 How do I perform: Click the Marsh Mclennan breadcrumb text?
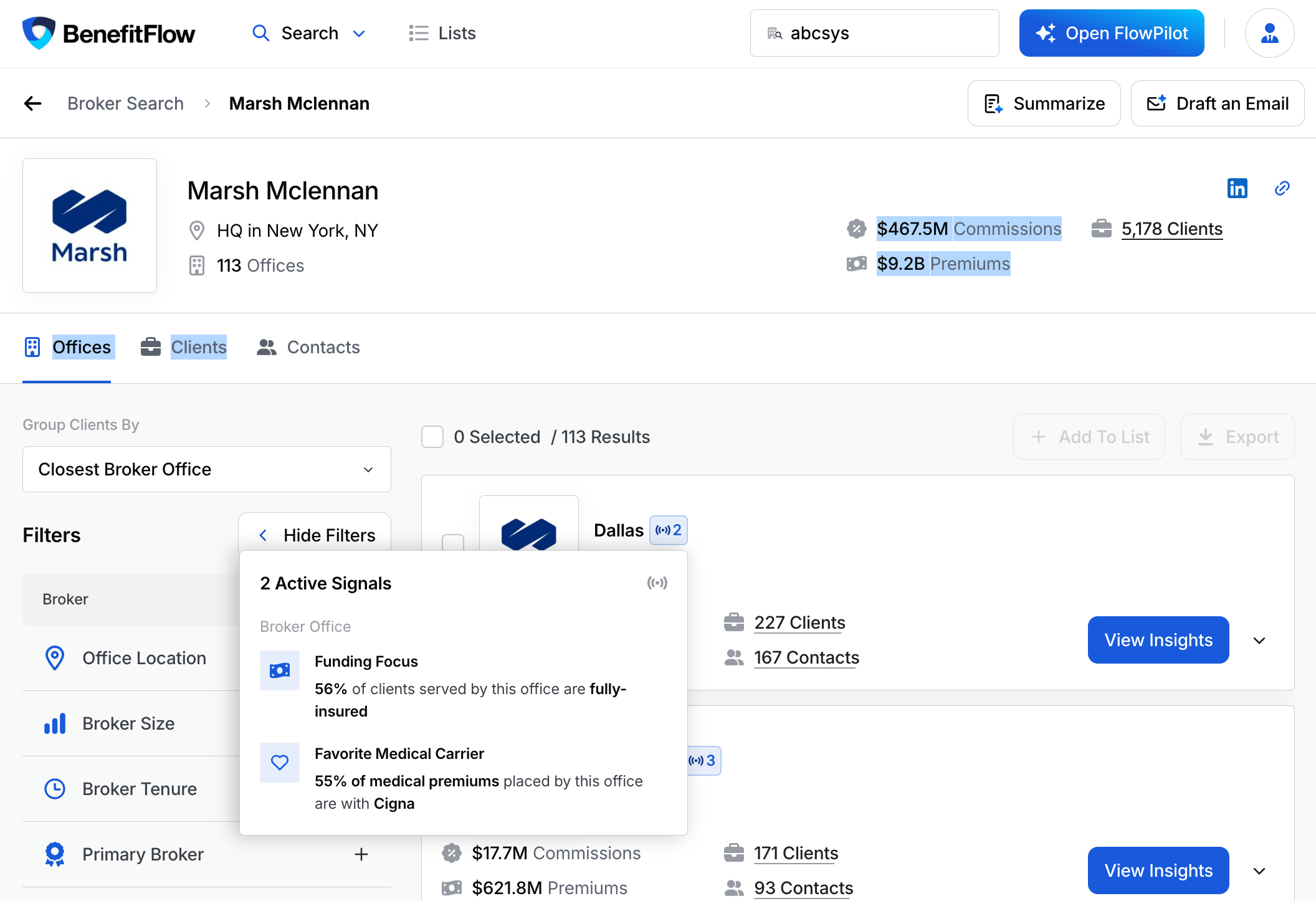click(x=299, y=103)
